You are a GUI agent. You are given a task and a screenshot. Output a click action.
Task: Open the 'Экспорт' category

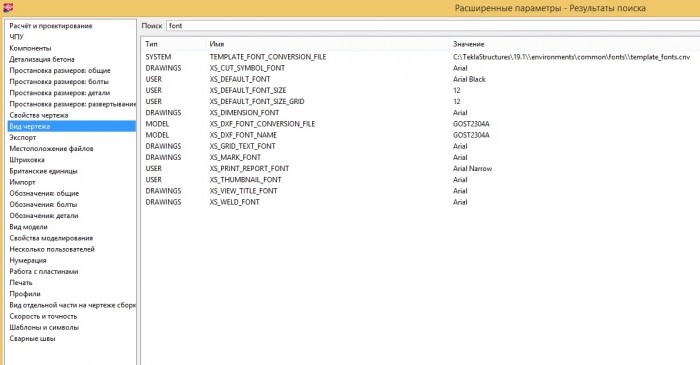pyautogui.click(x=23, y=137)
